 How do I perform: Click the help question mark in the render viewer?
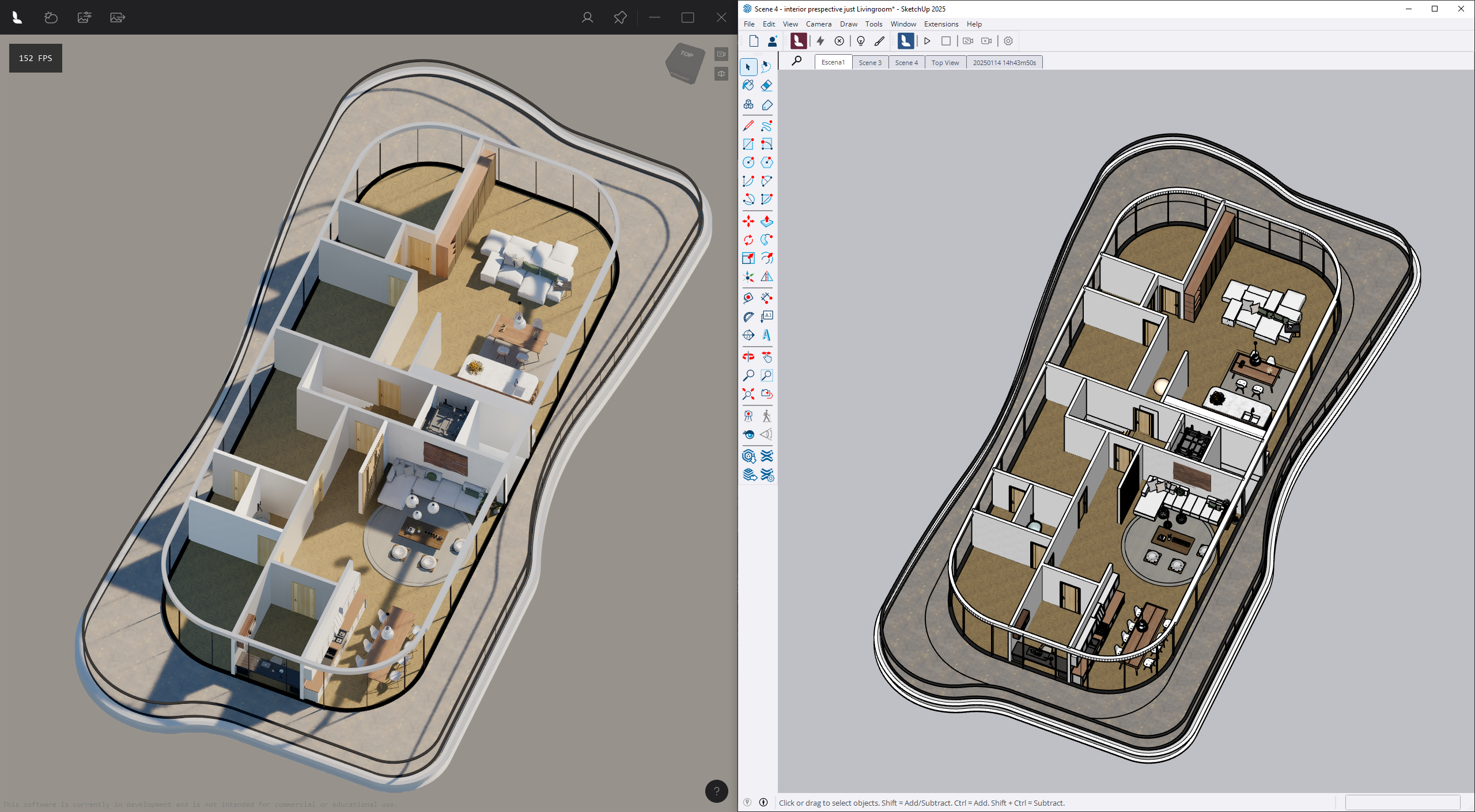pyautogui.click(x=716, y=792)
